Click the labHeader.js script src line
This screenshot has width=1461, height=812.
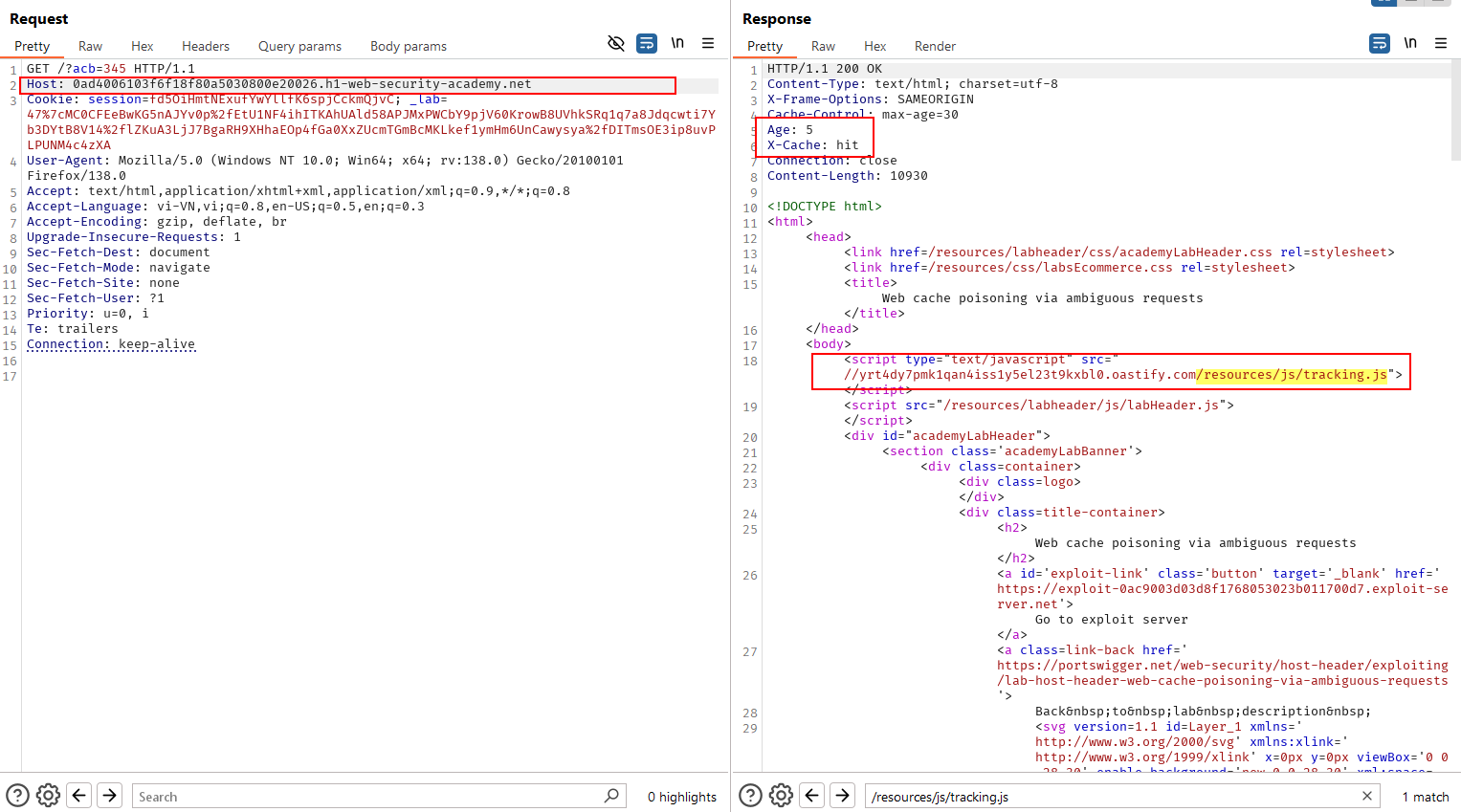pyautogui.click(x=1039, y=406)
